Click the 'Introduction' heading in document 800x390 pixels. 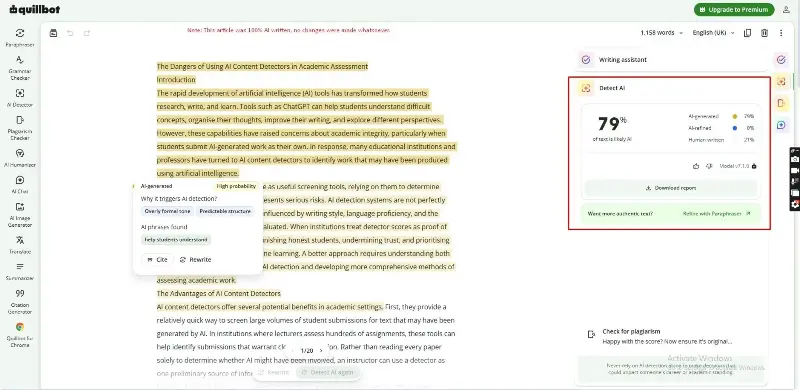tap(176, 80)
